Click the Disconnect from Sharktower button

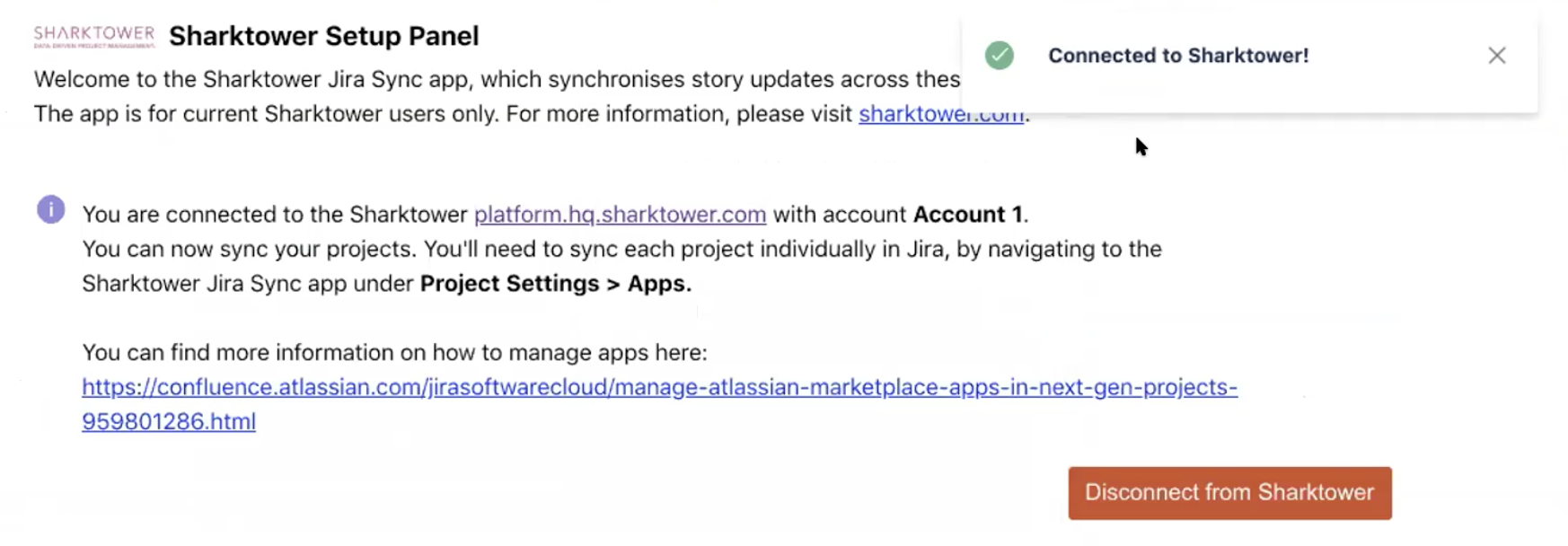coord(1229,493)
